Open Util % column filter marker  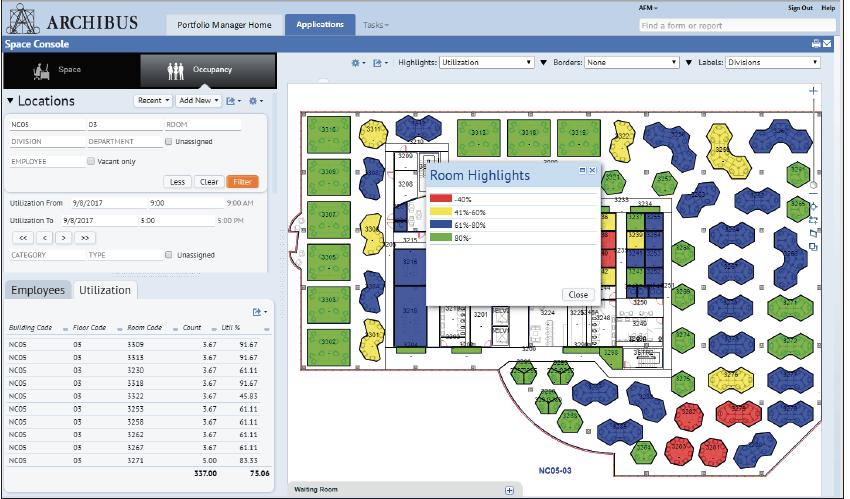point(266,329)
